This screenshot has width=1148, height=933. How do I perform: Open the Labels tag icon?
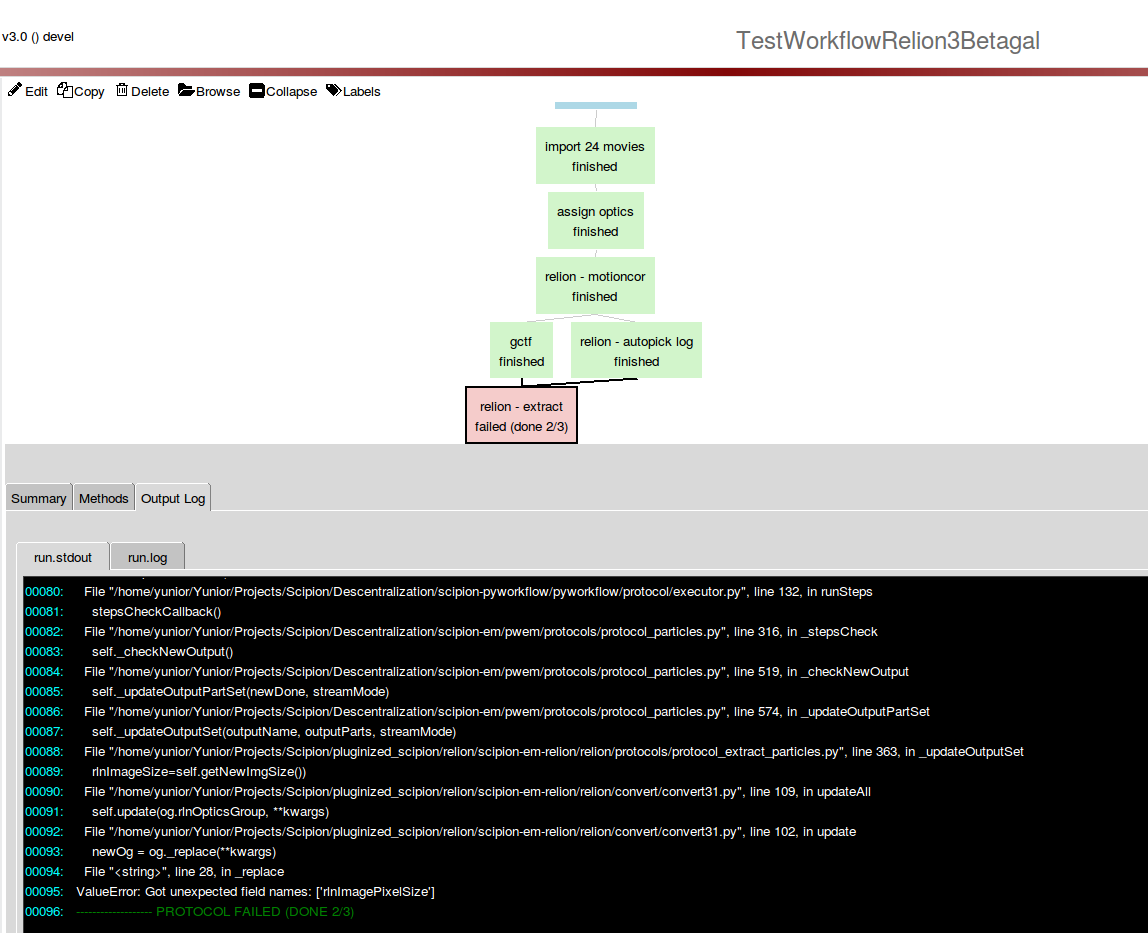point(332,91)
